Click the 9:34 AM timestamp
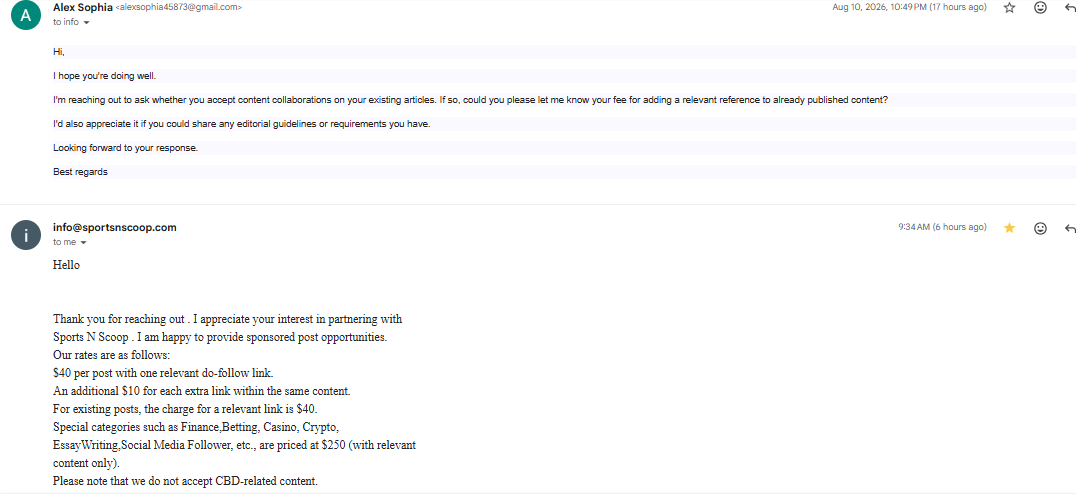The width and height of the screenshot is (1076, 498). 942,227
